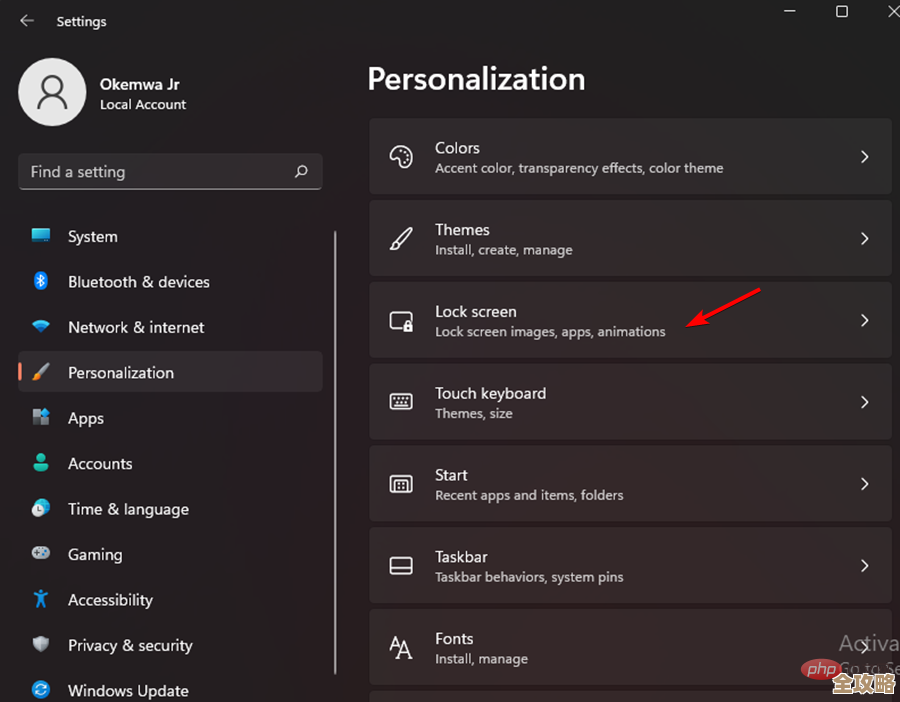Expand Themes with the chevron arrow
Image resolution: width=900 pixels, height=702 pixels.
point(864,239)
